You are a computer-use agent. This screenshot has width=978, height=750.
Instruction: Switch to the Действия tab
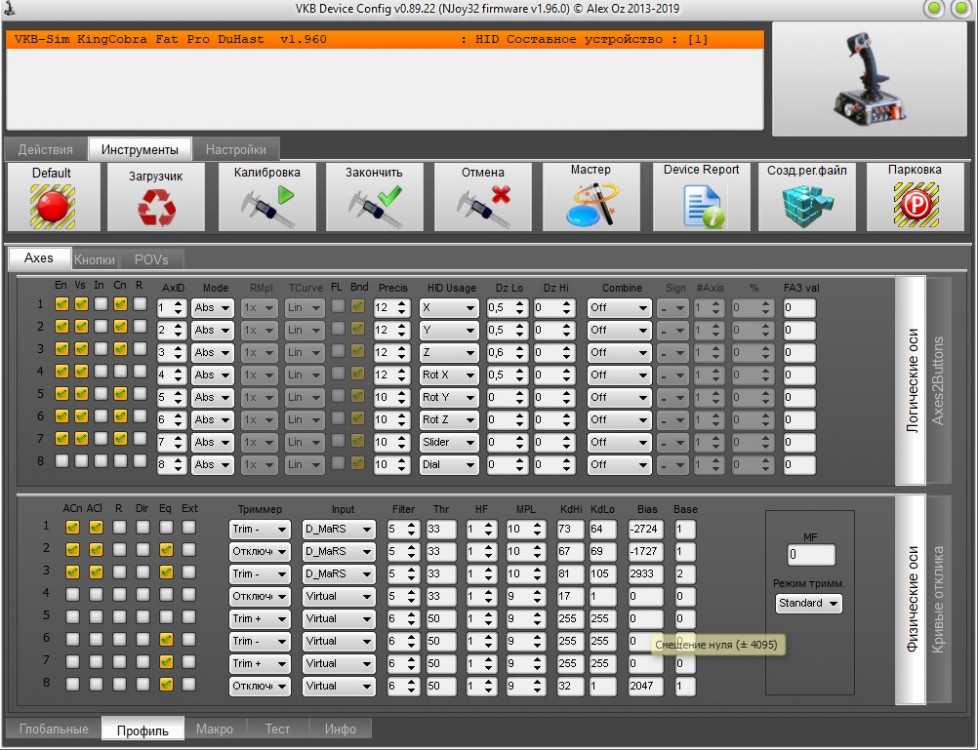(x=45, y=150)
